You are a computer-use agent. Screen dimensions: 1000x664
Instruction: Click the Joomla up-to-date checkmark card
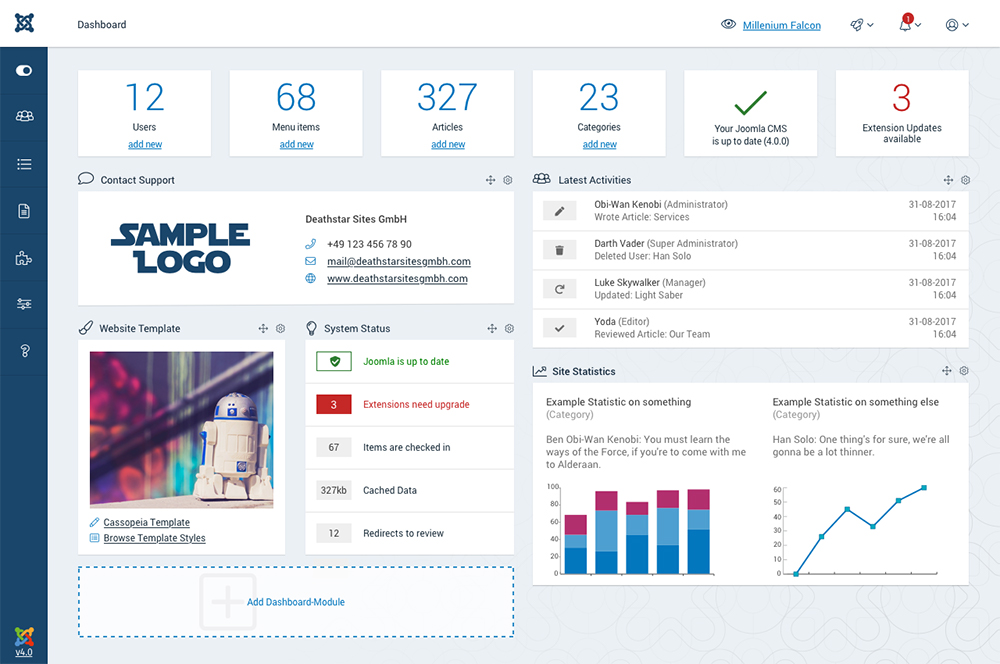point(751,113)
